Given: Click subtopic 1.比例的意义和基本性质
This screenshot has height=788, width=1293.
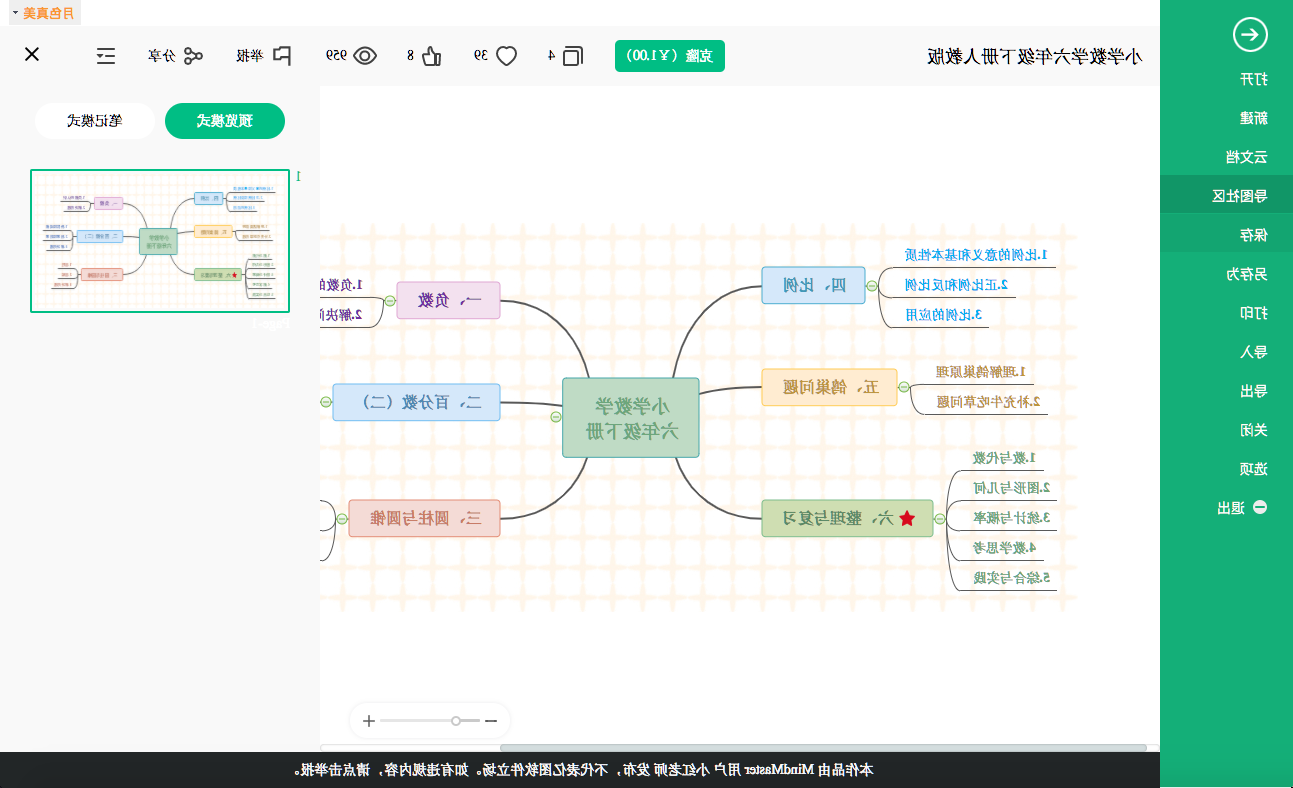Looking at the screenshot, I should [976, 255].
